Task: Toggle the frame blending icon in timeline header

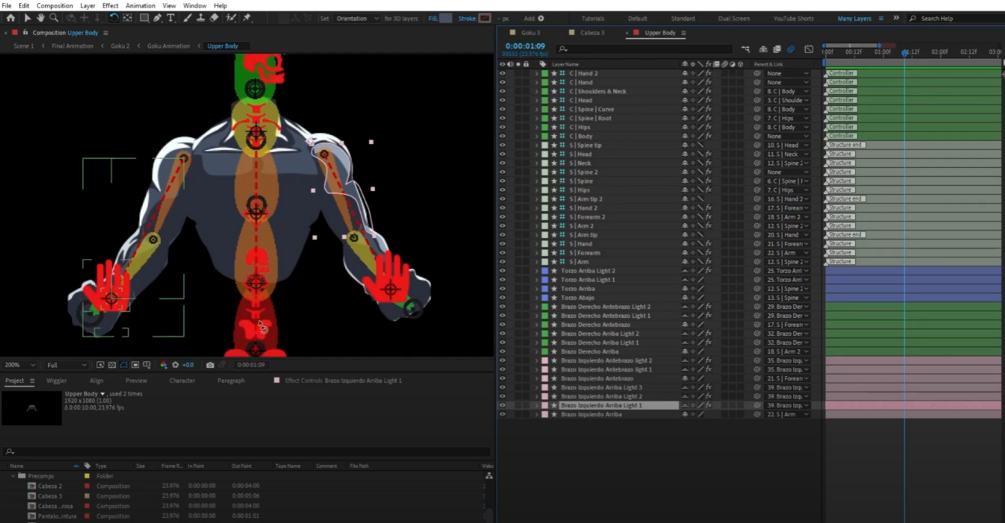Action: coord(777,49)
